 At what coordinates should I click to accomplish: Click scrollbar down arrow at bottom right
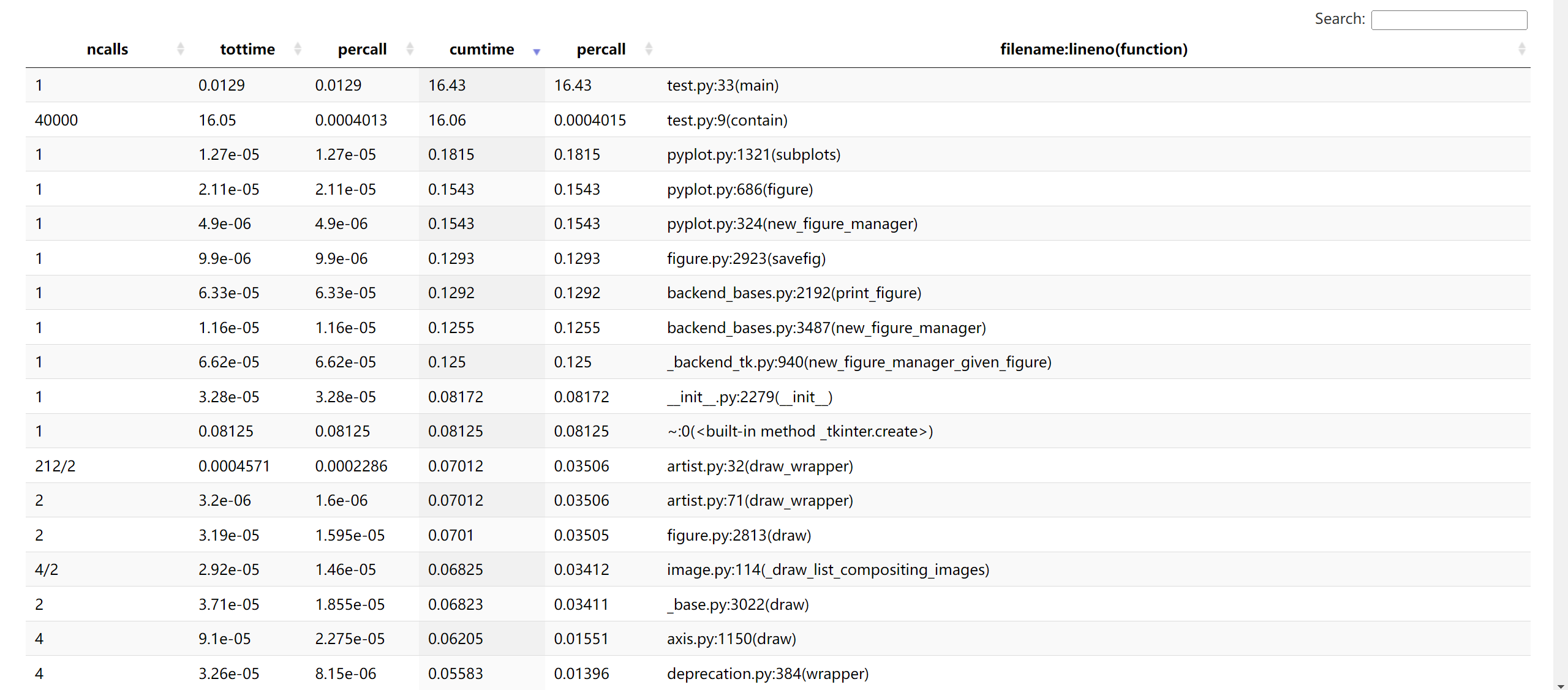[x=1560, y=686]
